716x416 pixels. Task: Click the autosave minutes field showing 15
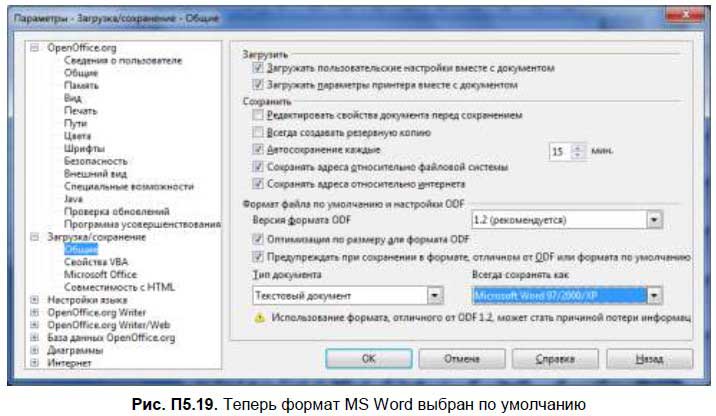tap(561, 152)
